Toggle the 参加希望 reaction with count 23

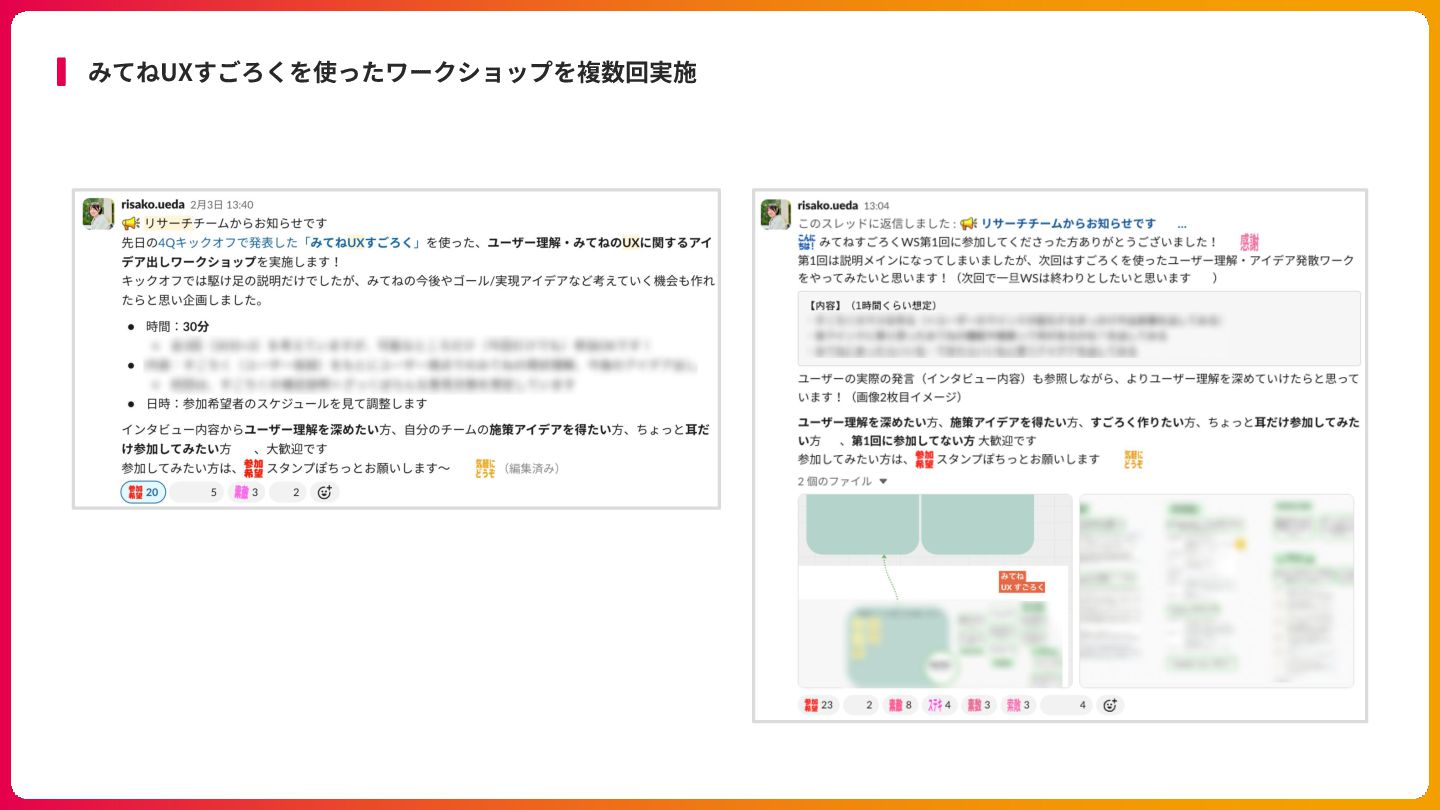click(818, 705)
